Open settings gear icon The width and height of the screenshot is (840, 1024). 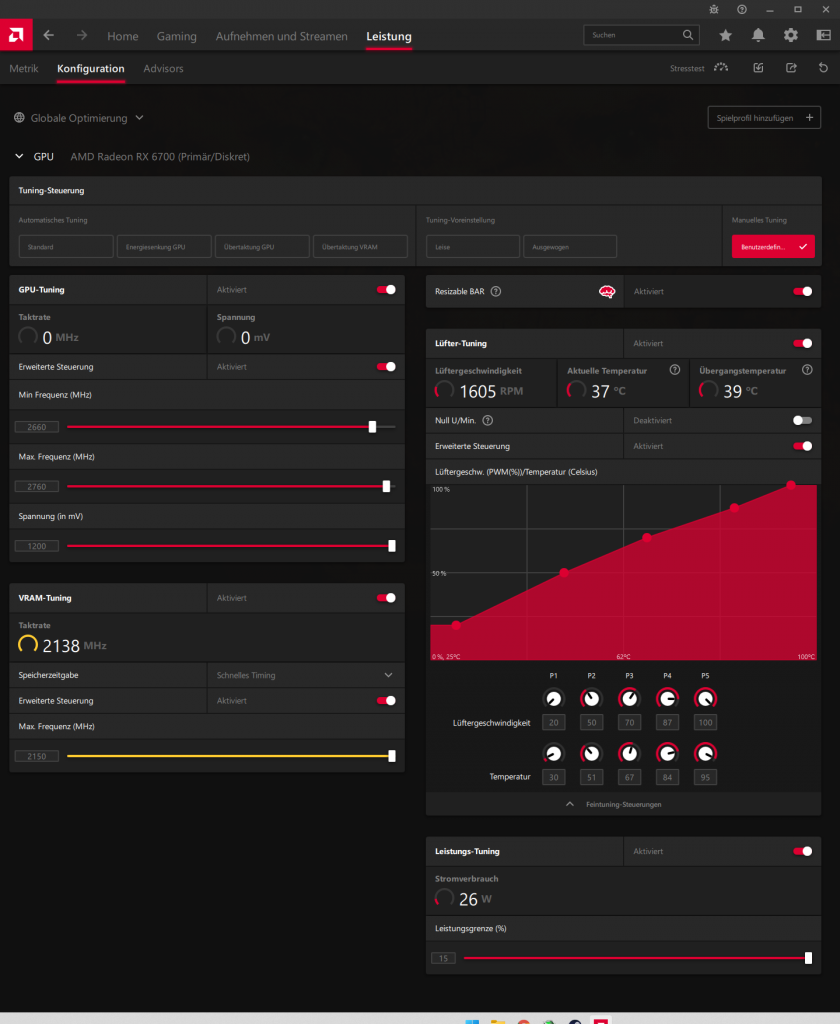[790, 35]
